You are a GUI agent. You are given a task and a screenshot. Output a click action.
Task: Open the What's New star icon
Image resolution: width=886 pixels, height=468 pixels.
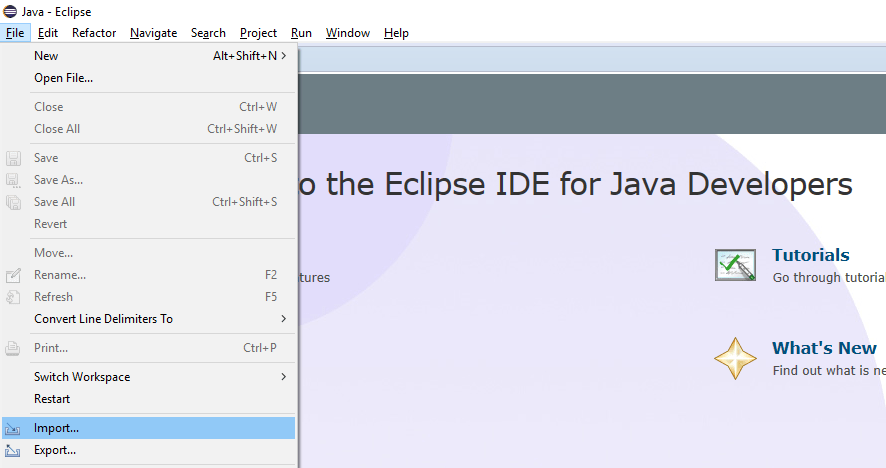(735, 358)
